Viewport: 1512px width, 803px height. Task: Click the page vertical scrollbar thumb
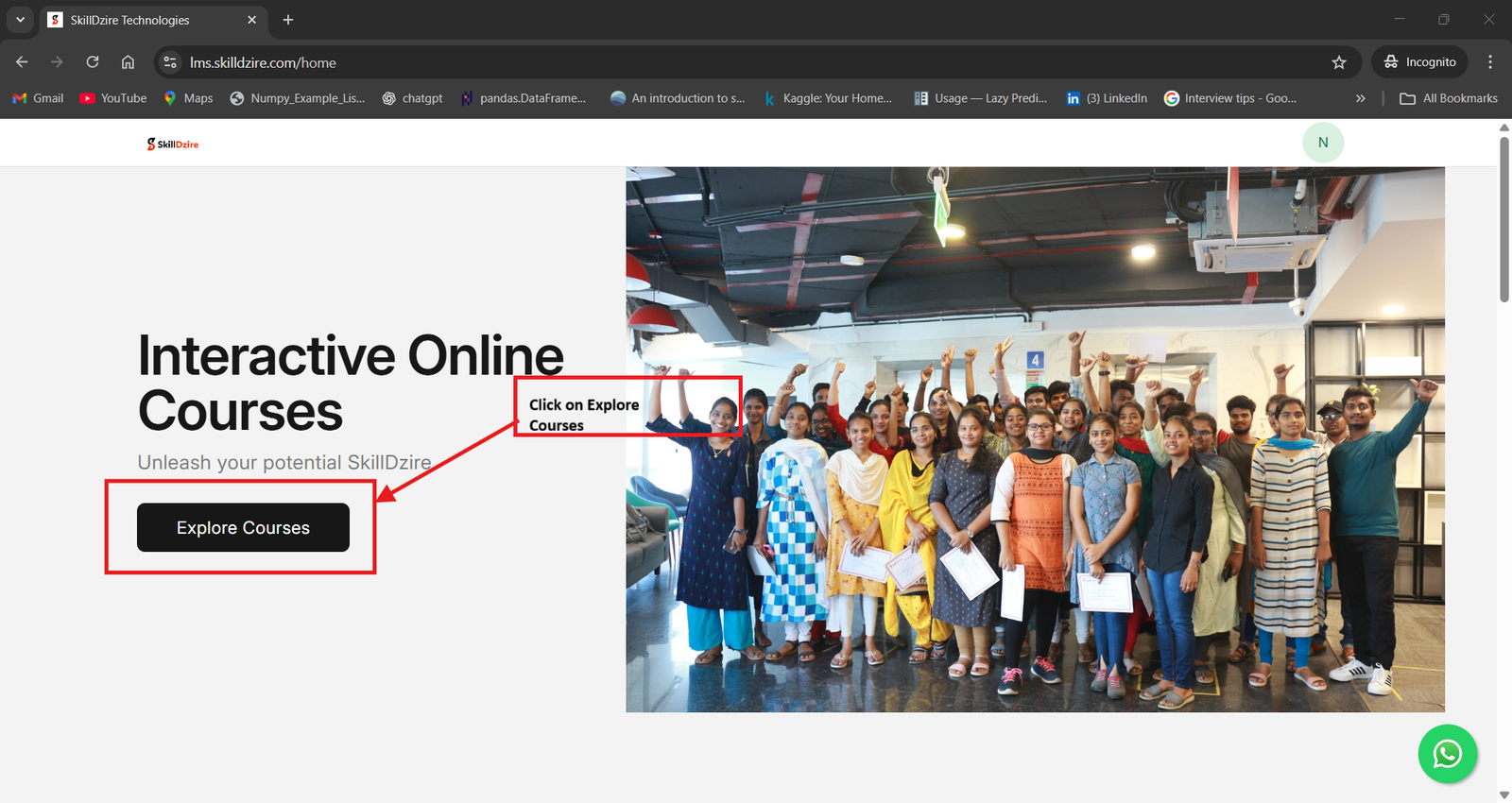tap(1504, 219)
